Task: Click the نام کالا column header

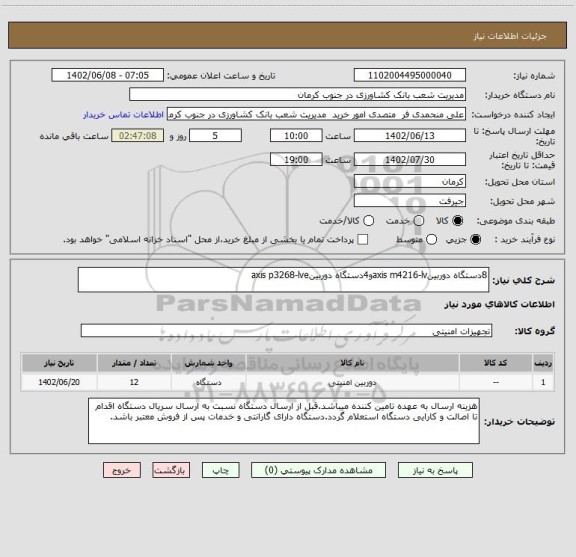Action: pos(352,363)
